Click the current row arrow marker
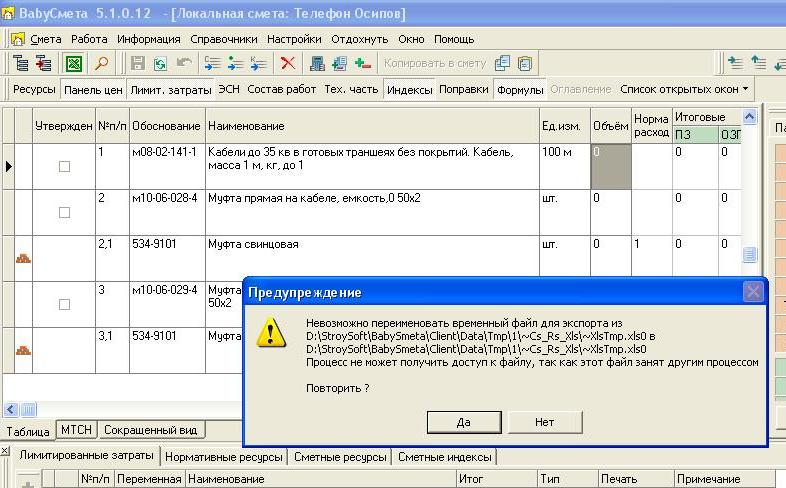 click(x=9, y=166)
